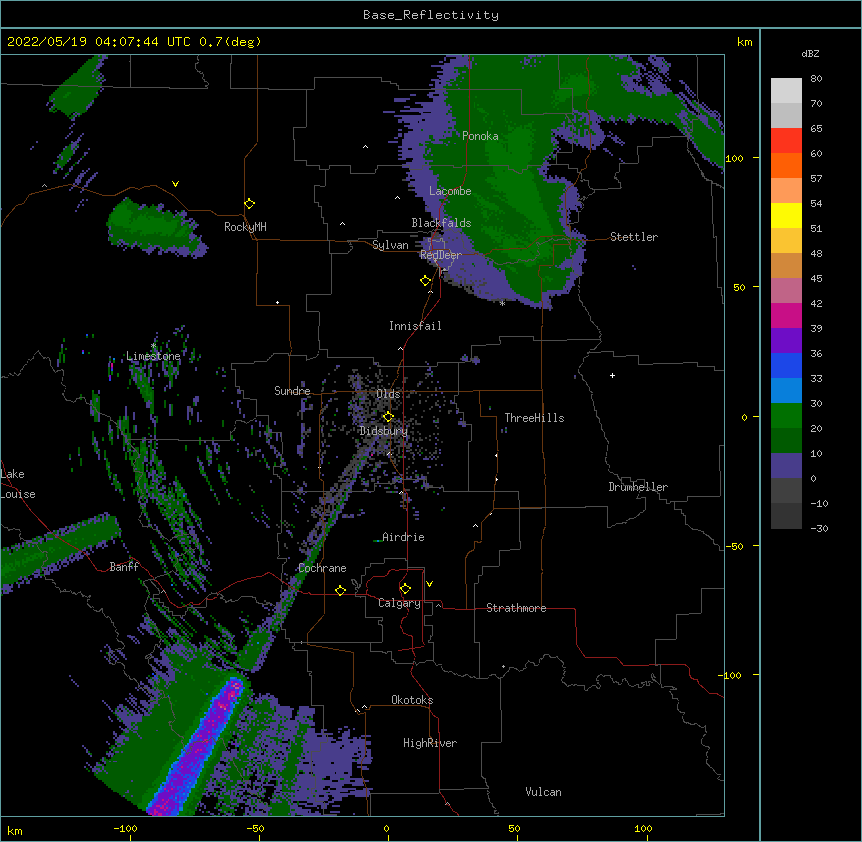Click the -30 value on dBZ legend
The image size is (862, 842).
click(x=819, y=528)
